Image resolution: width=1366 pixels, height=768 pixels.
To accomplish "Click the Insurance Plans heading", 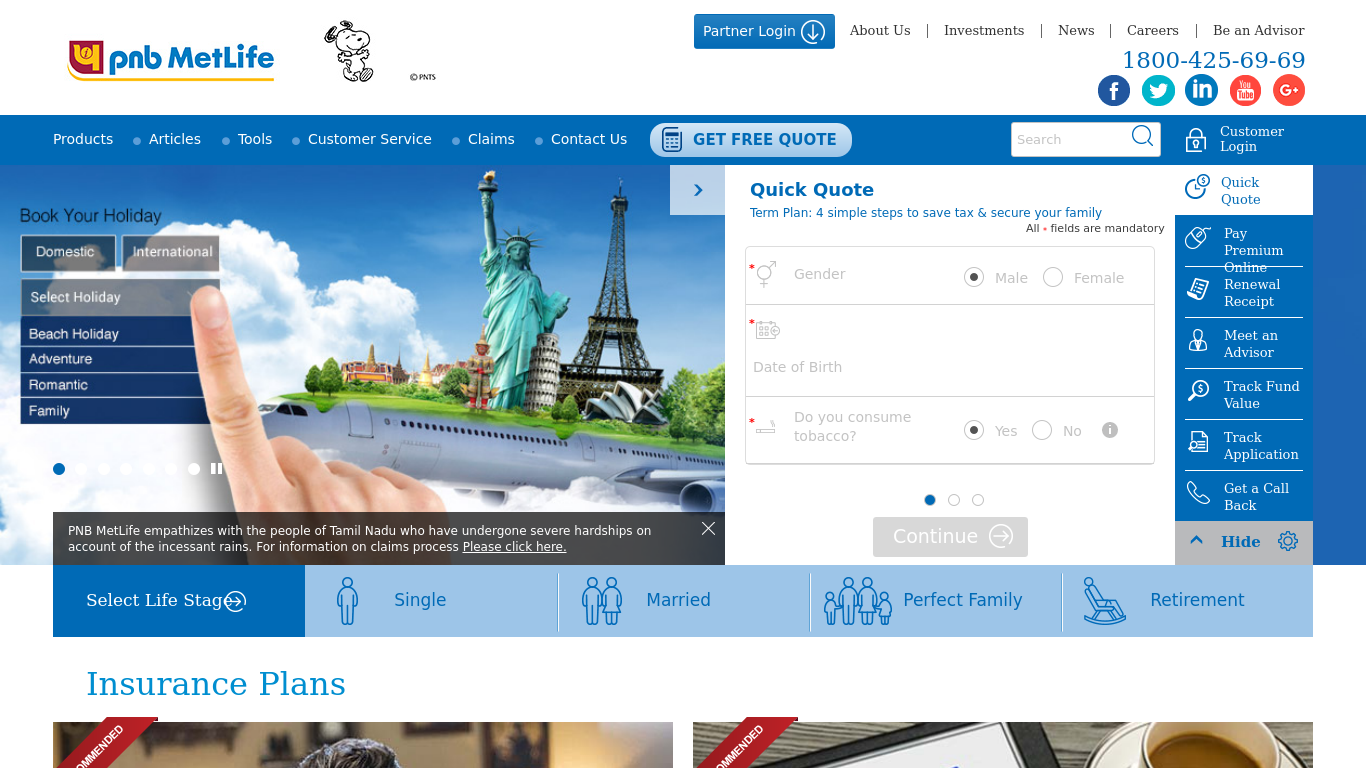I will click(x=216, y=684).
